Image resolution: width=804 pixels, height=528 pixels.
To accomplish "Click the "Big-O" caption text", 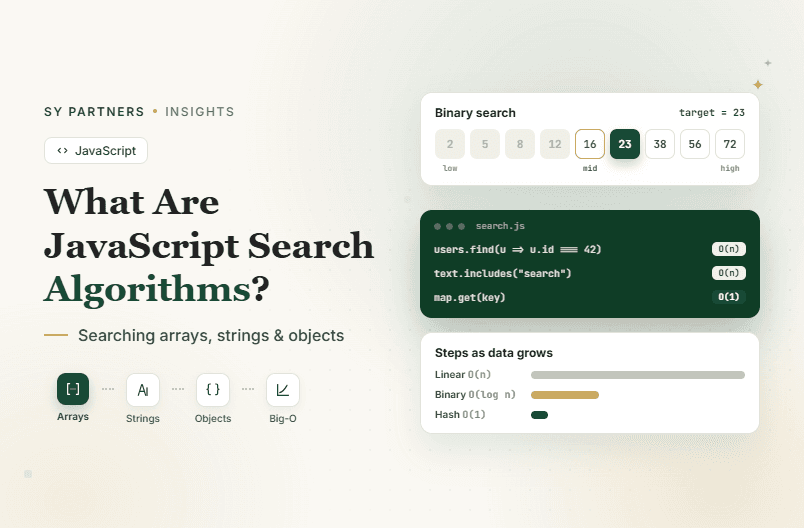I will 283,418.
